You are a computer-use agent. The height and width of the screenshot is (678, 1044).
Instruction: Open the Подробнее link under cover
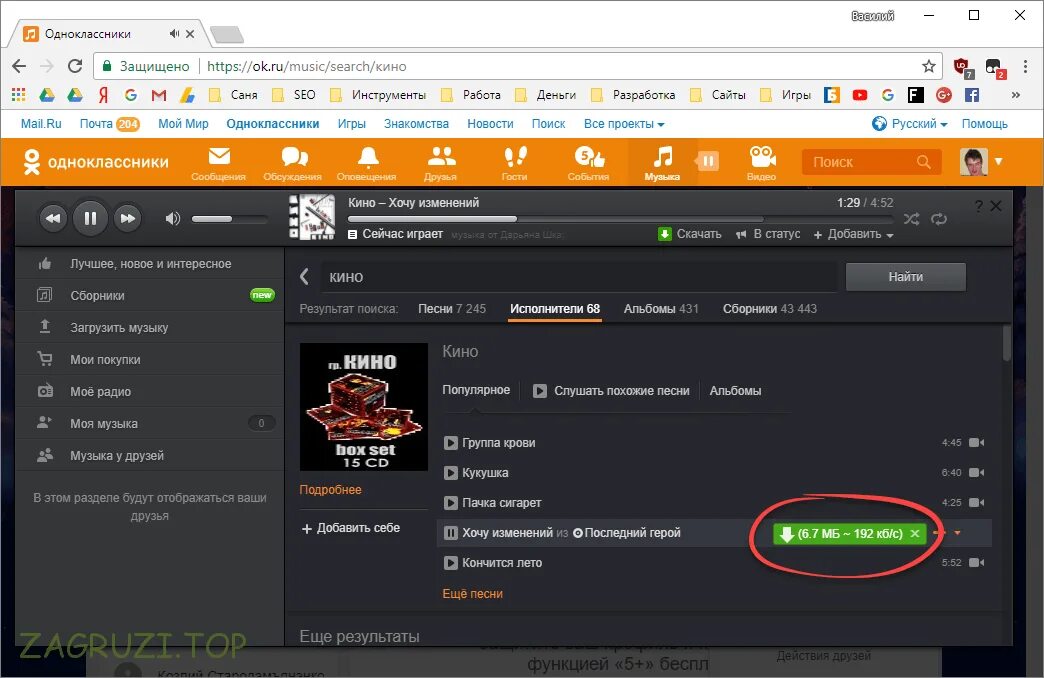(x=330, y=490)
